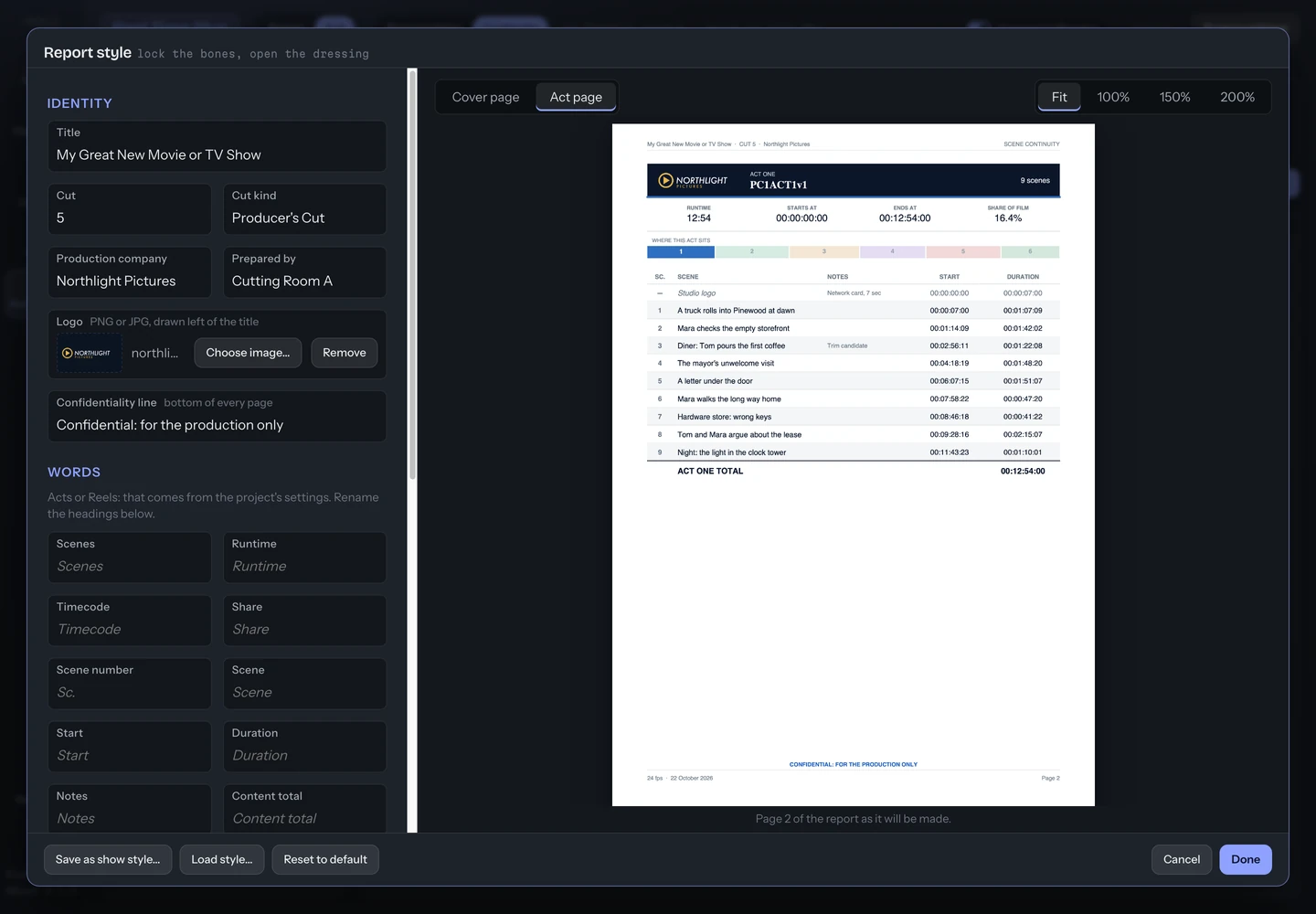Edit the Cut kind field

pyautogui.click(x=305, y=209)
